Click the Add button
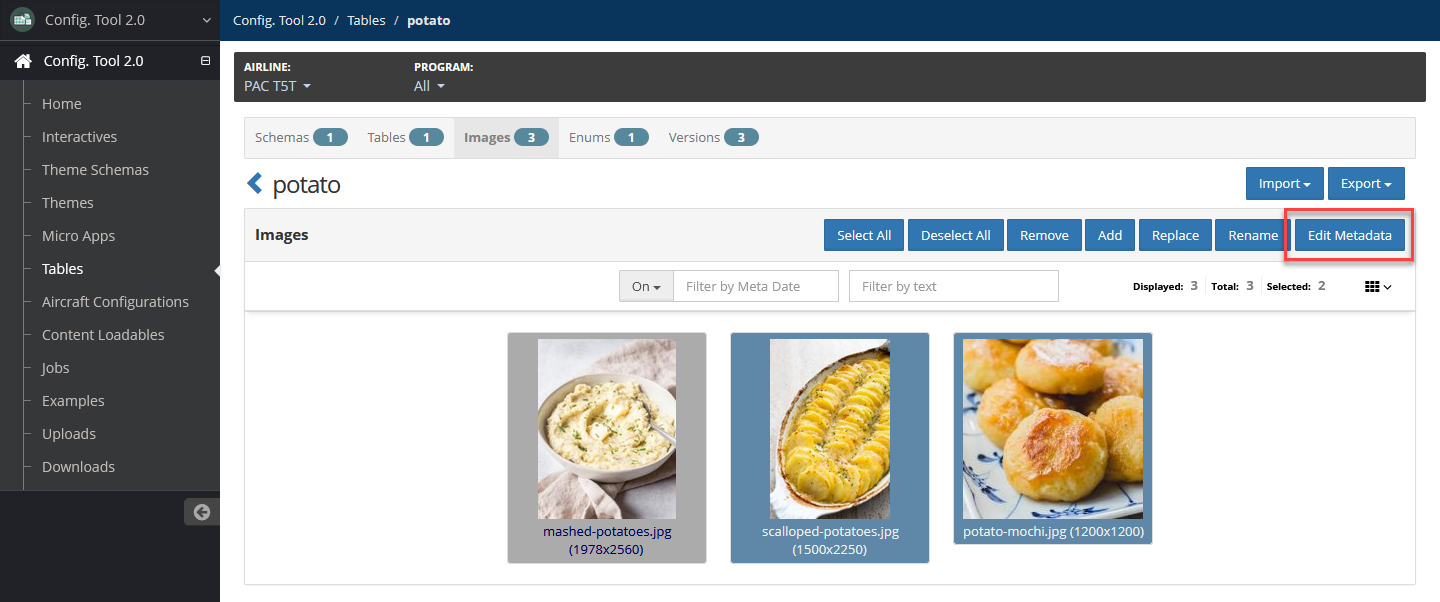 [x=1110, y=235]
